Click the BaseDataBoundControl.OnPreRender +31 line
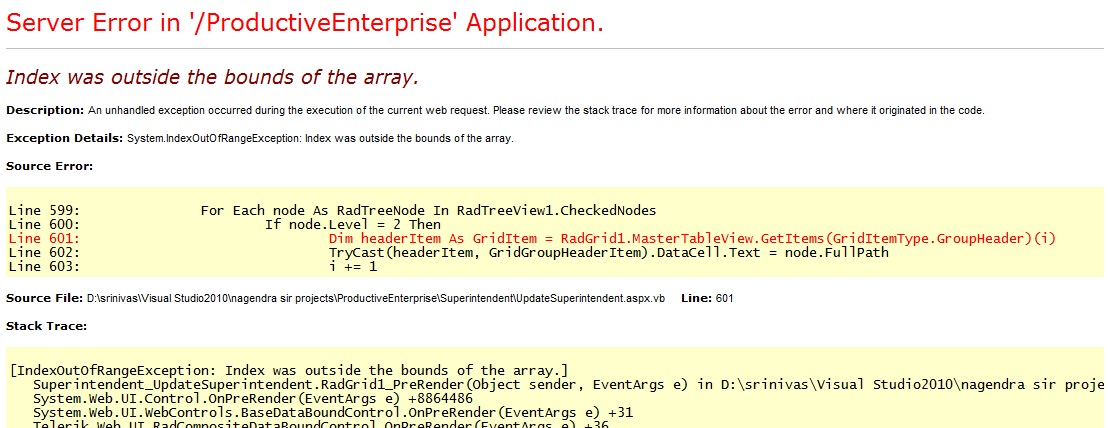1108x428 pixels. tap(333, 412)
